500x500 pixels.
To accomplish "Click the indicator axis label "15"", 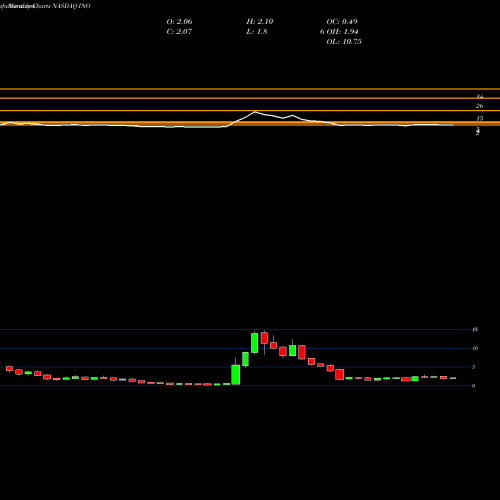I will tap(480, 118).
